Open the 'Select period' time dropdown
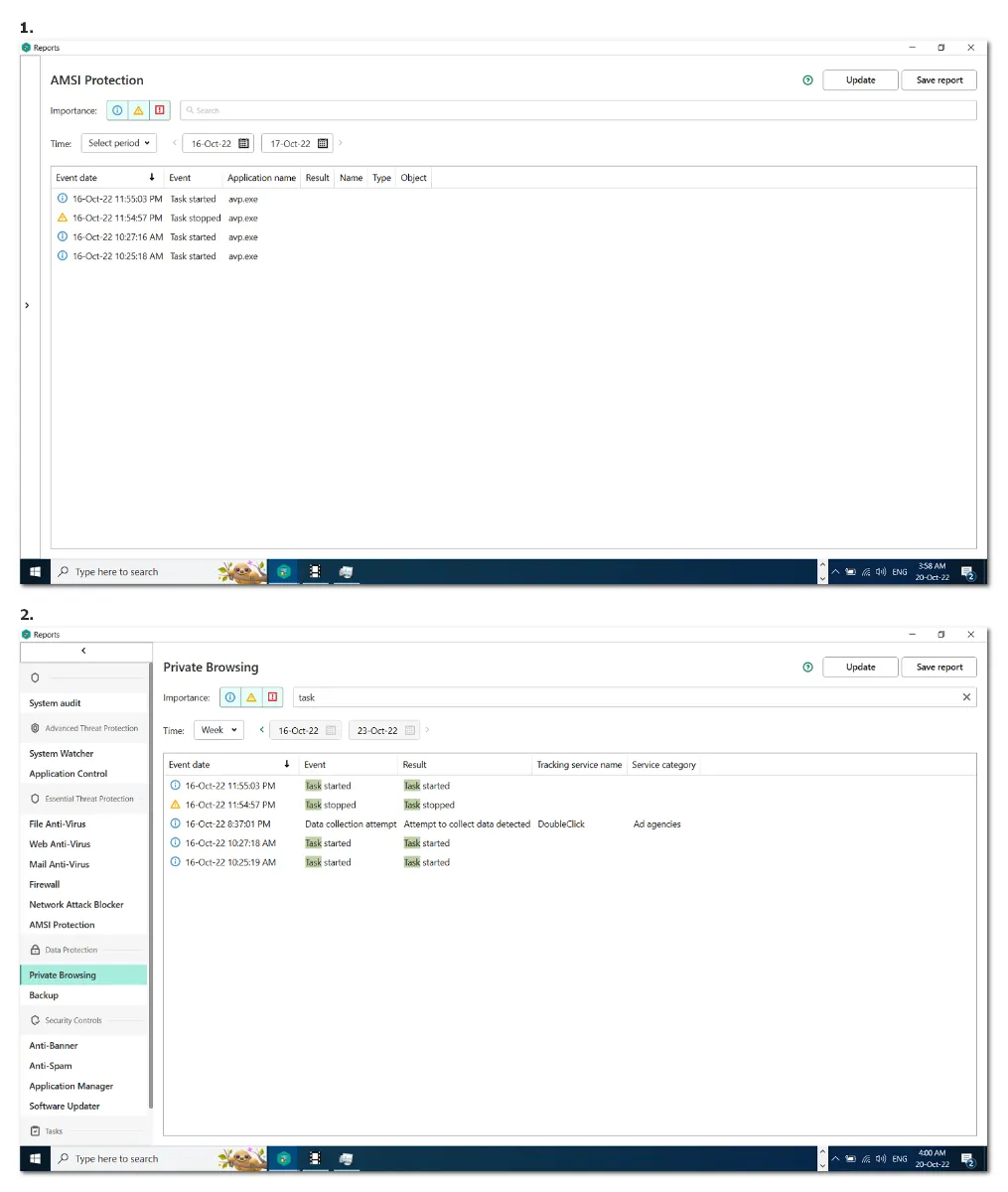This screenshot has height=1192, width=1008. pos(119,143)
